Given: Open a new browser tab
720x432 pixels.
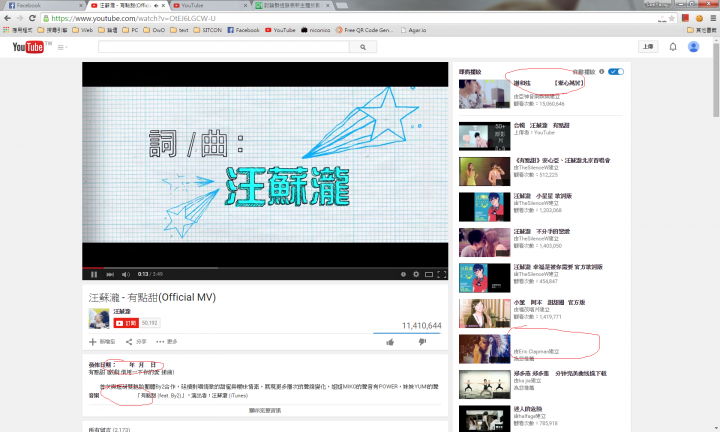Looking at the screenshot, I should click(342, 6).
